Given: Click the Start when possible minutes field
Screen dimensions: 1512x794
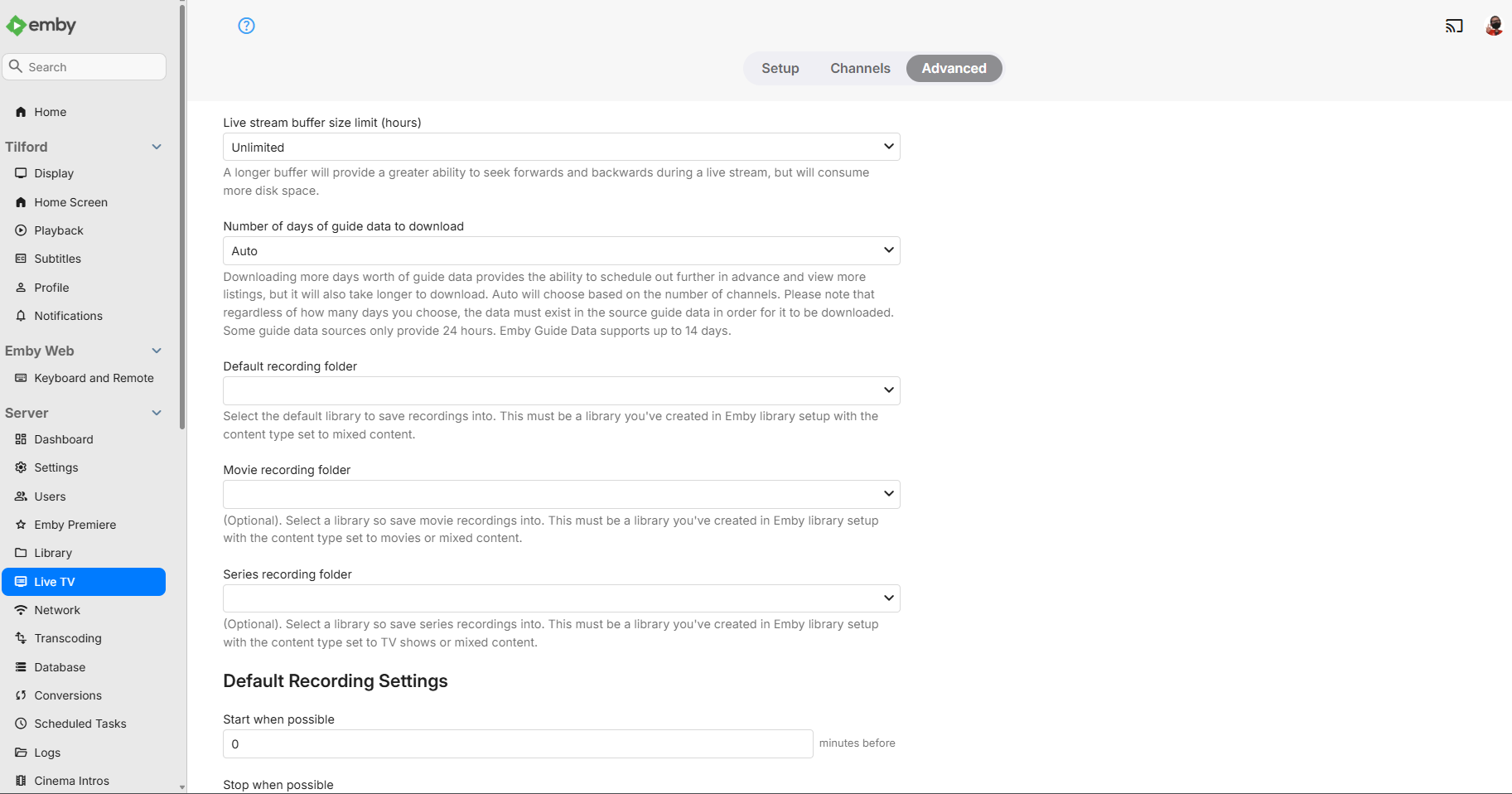Looking at the screenshot, I should click(517, 743).
